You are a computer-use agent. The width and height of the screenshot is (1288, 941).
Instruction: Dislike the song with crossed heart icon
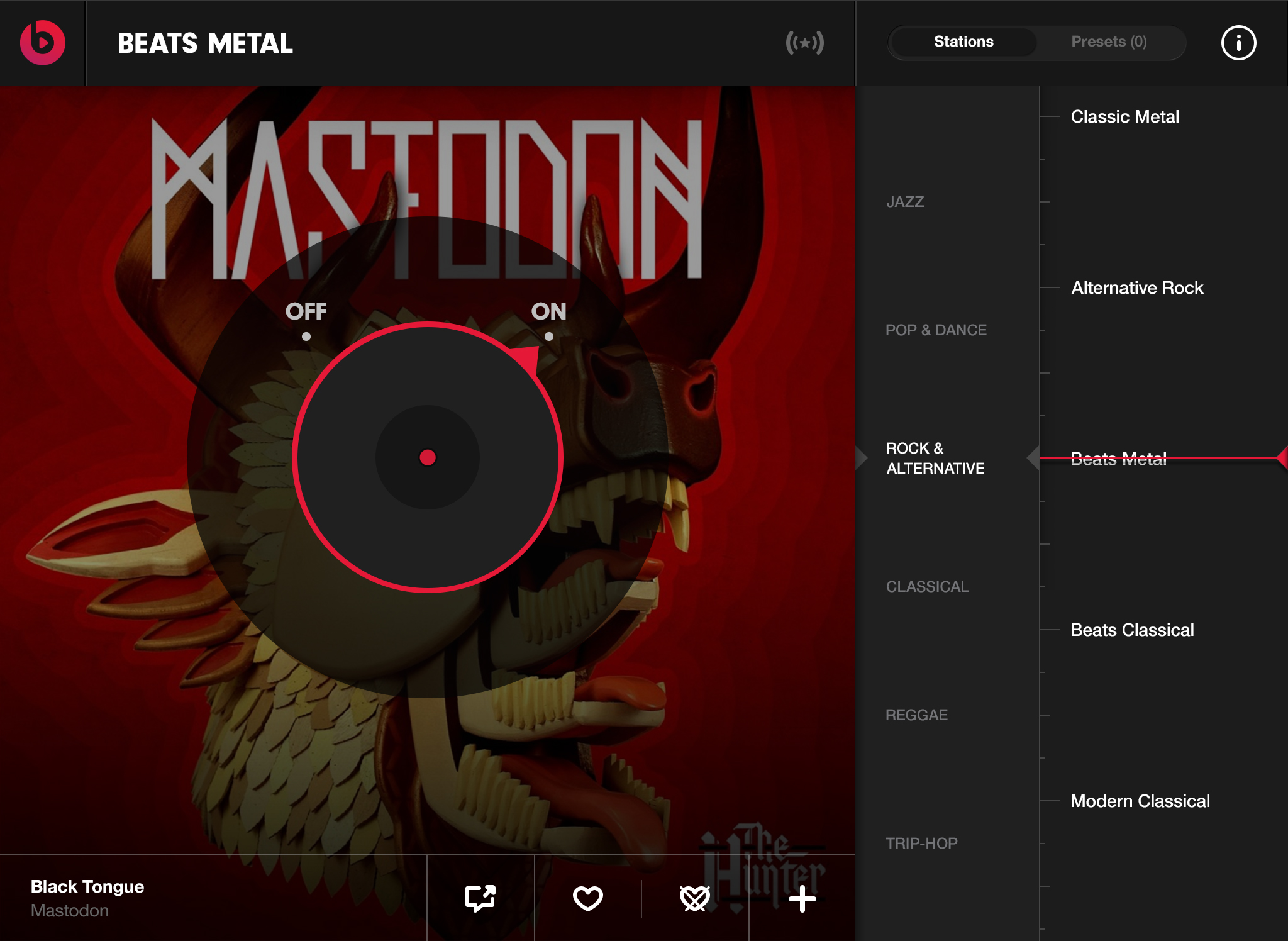(695, 898)
